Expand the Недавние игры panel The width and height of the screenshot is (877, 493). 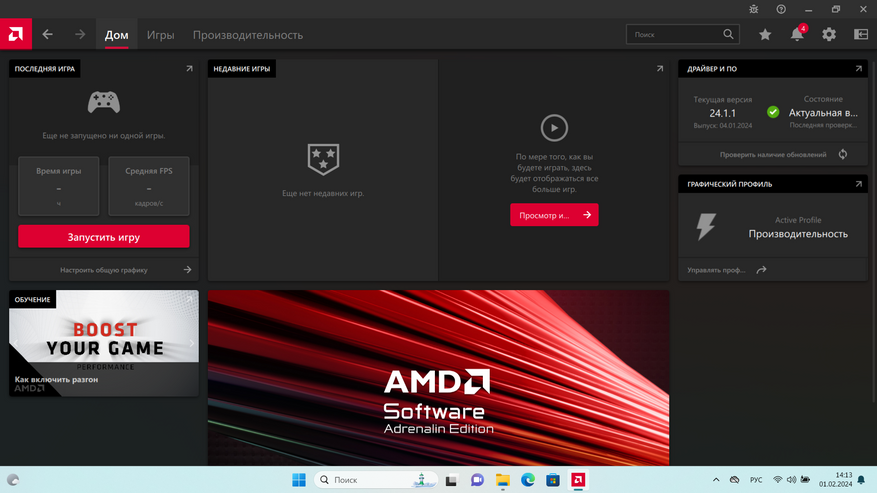click(659, 68)
